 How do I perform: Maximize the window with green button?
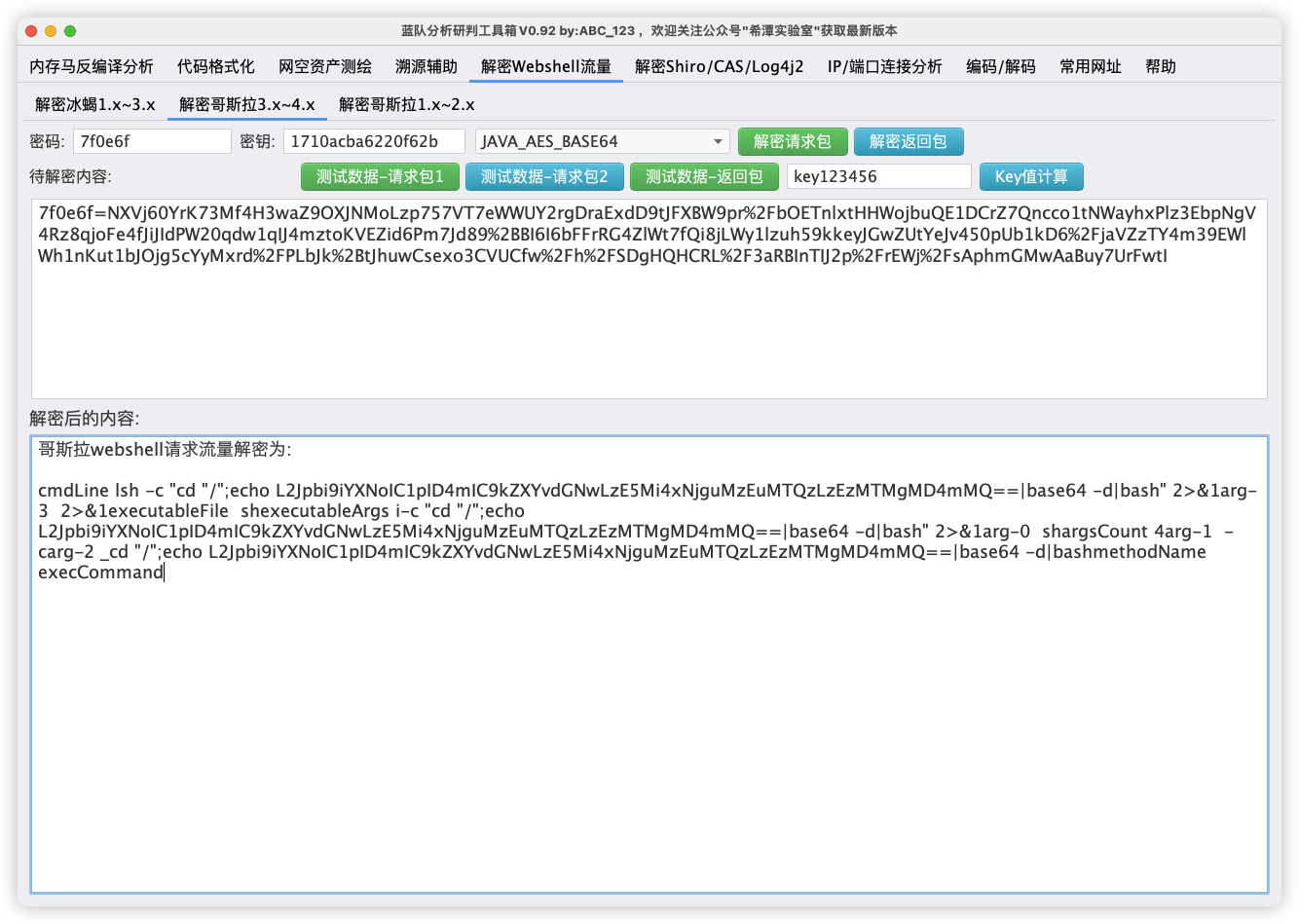[70, 31]
